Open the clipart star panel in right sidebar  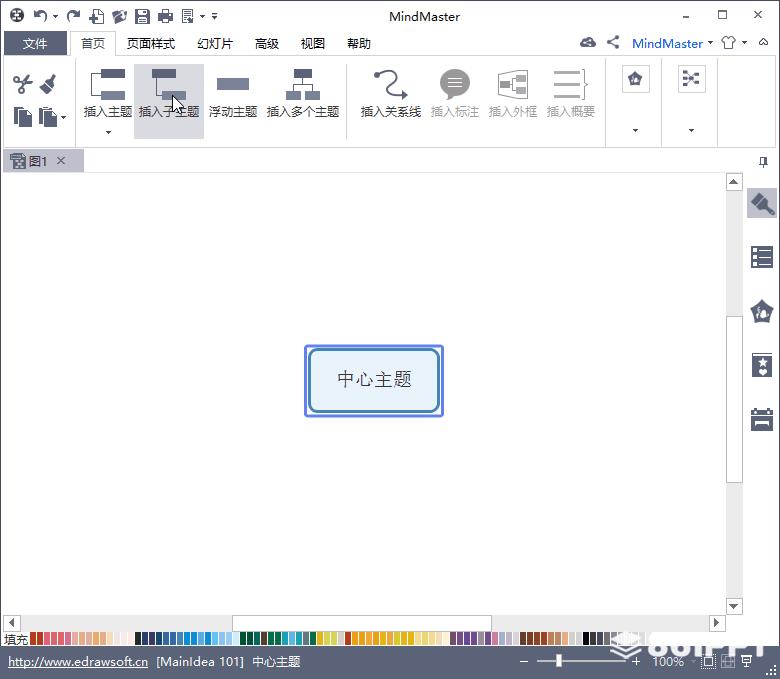click(x=762, y=366)
